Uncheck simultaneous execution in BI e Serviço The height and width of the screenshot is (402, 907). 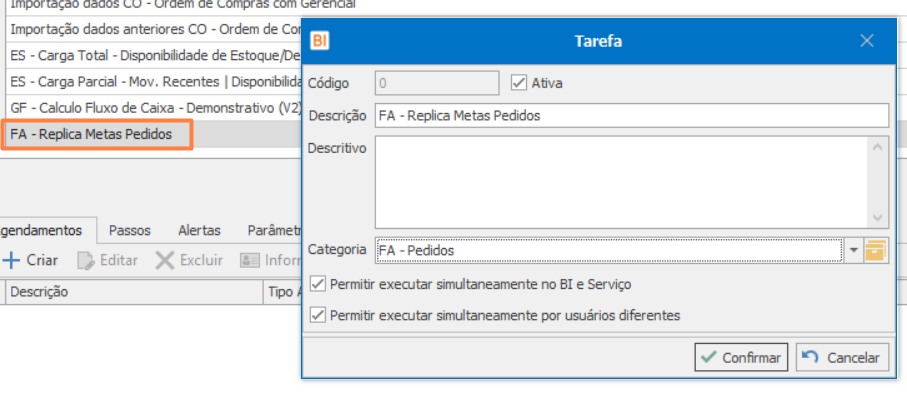[x=318, y=284]
